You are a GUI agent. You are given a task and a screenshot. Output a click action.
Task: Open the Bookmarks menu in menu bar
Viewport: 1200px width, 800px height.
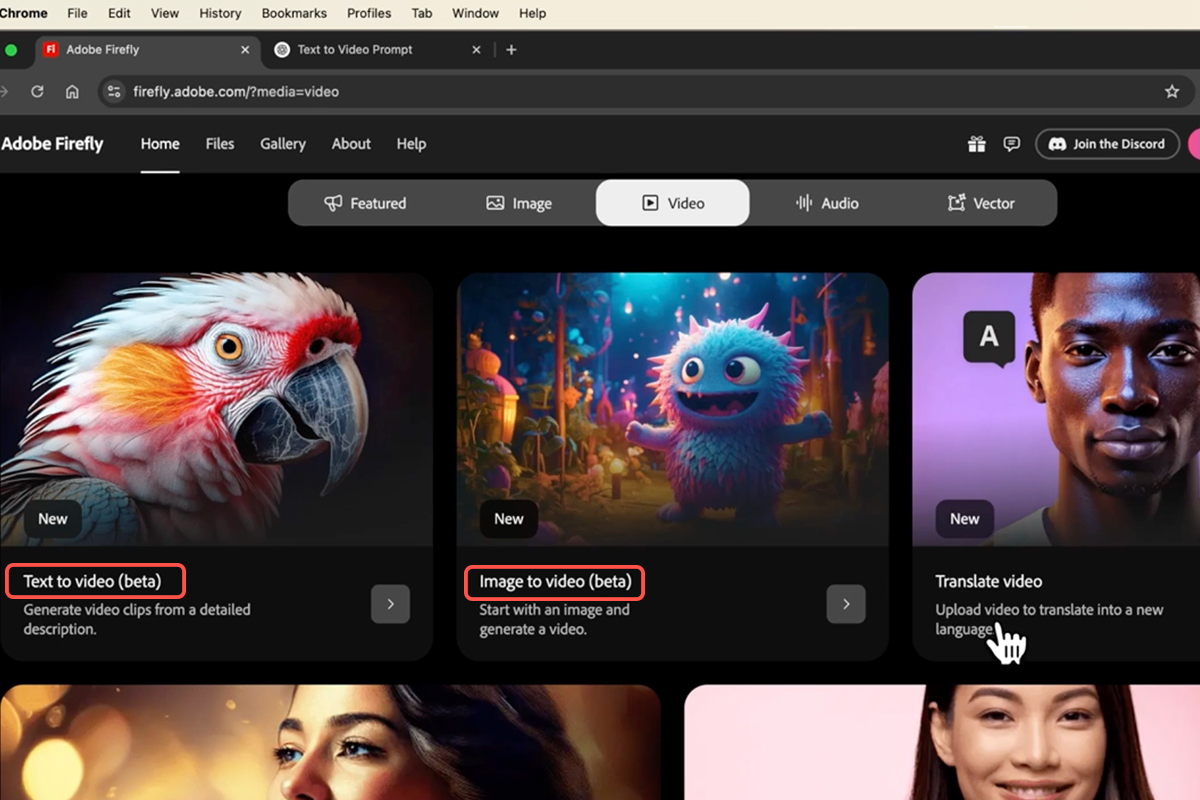pyautogui.click(x=294, y=13)
